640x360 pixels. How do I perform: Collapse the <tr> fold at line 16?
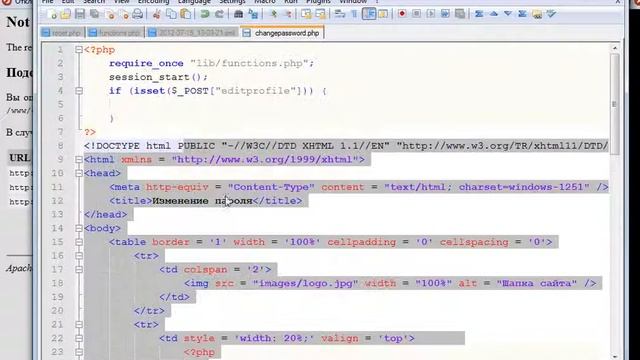(x=79, y=256)
